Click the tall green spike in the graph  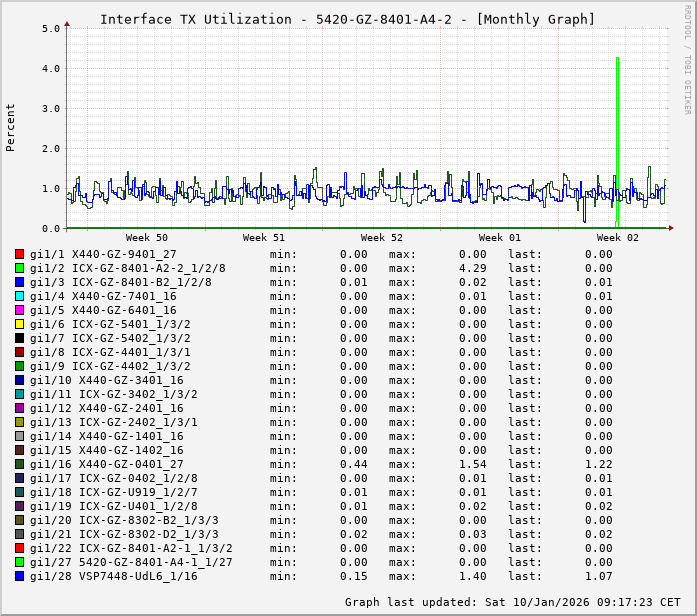pyautogui.click(x=617, y=130)
